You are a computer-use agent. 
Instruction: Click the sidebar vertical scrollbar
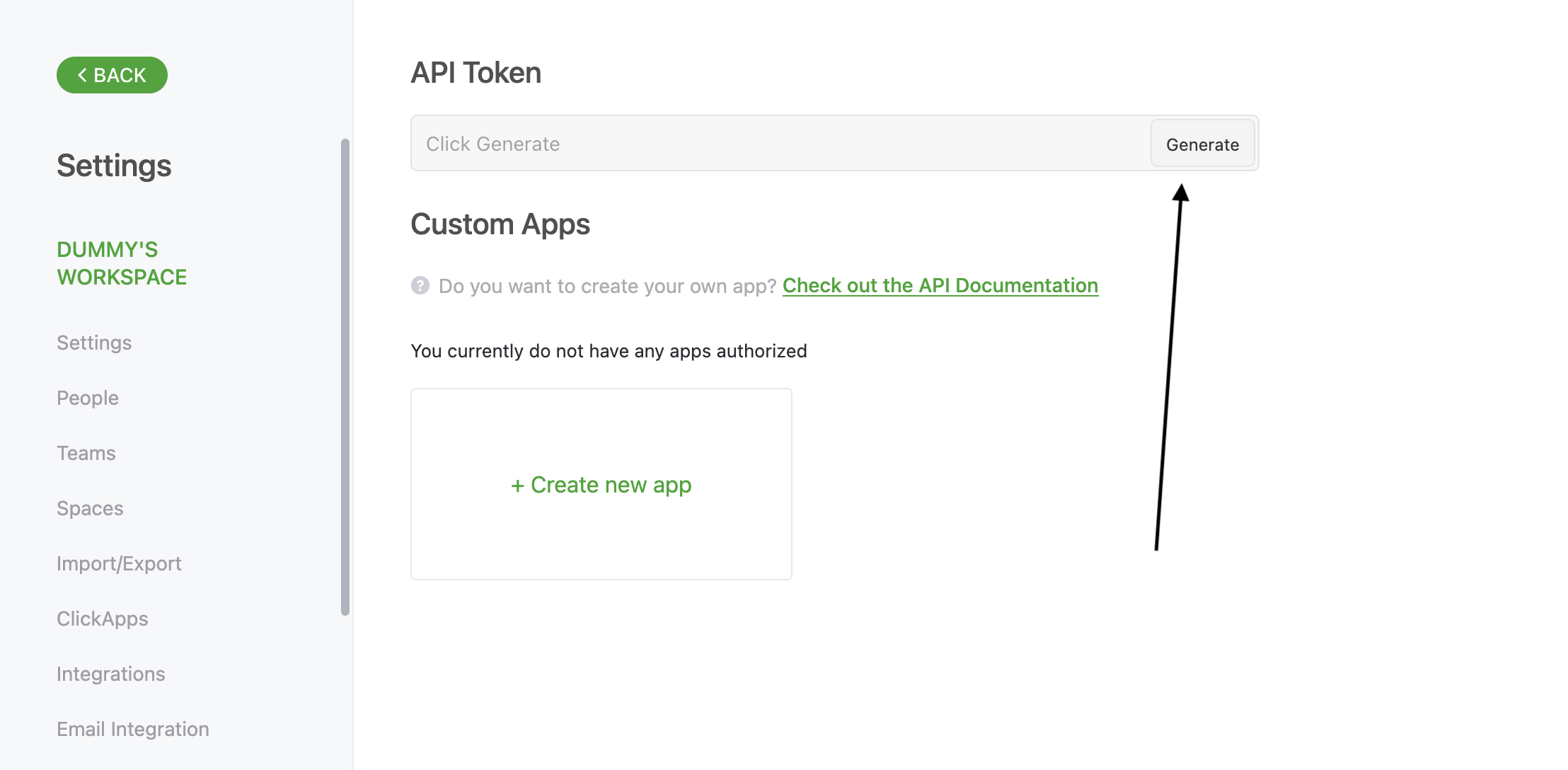pyautogui.click(x=345, y=377)
